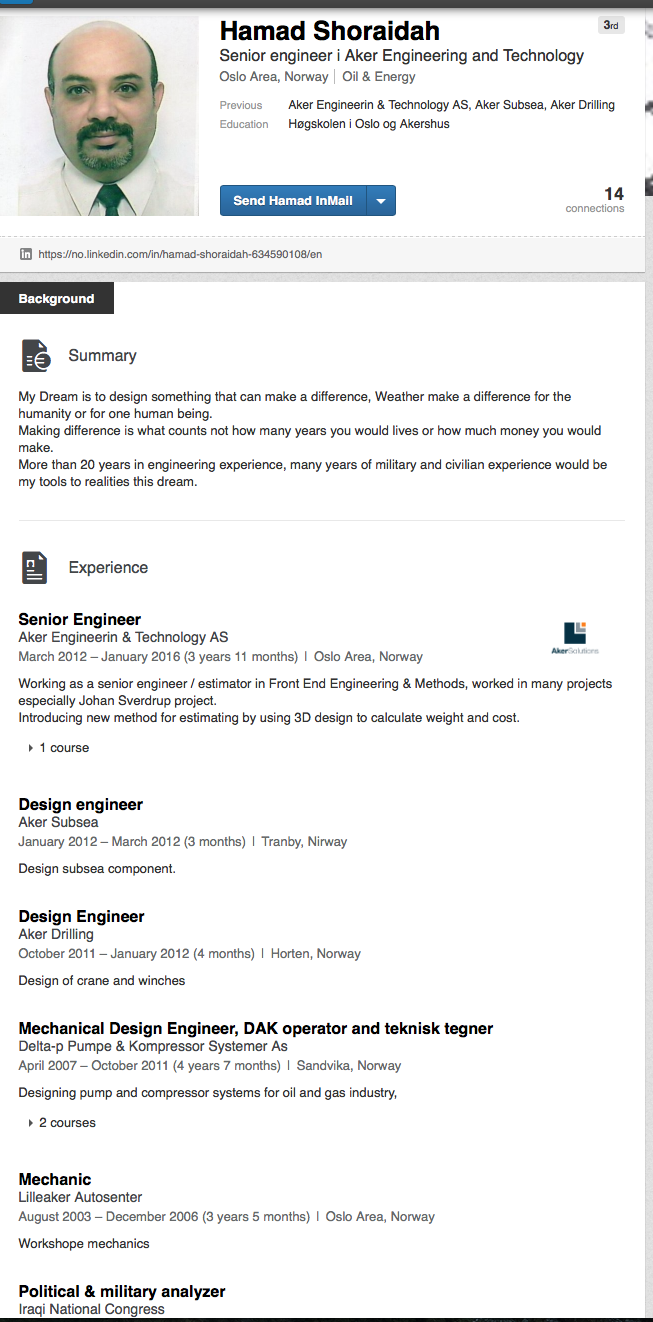This screenshot has height=1322, width=653.
Task: Click the public profile URL text
Action: (x=180, y=254)
